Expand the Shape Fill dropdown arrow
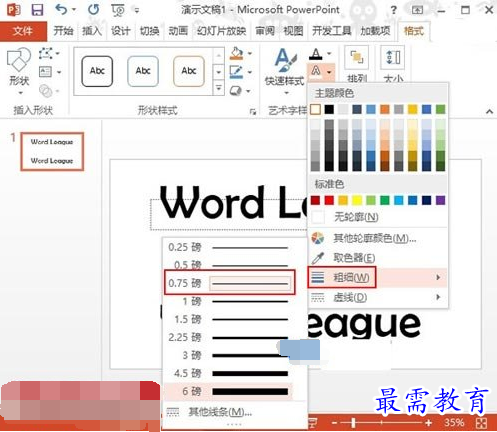 coord(250,53)
